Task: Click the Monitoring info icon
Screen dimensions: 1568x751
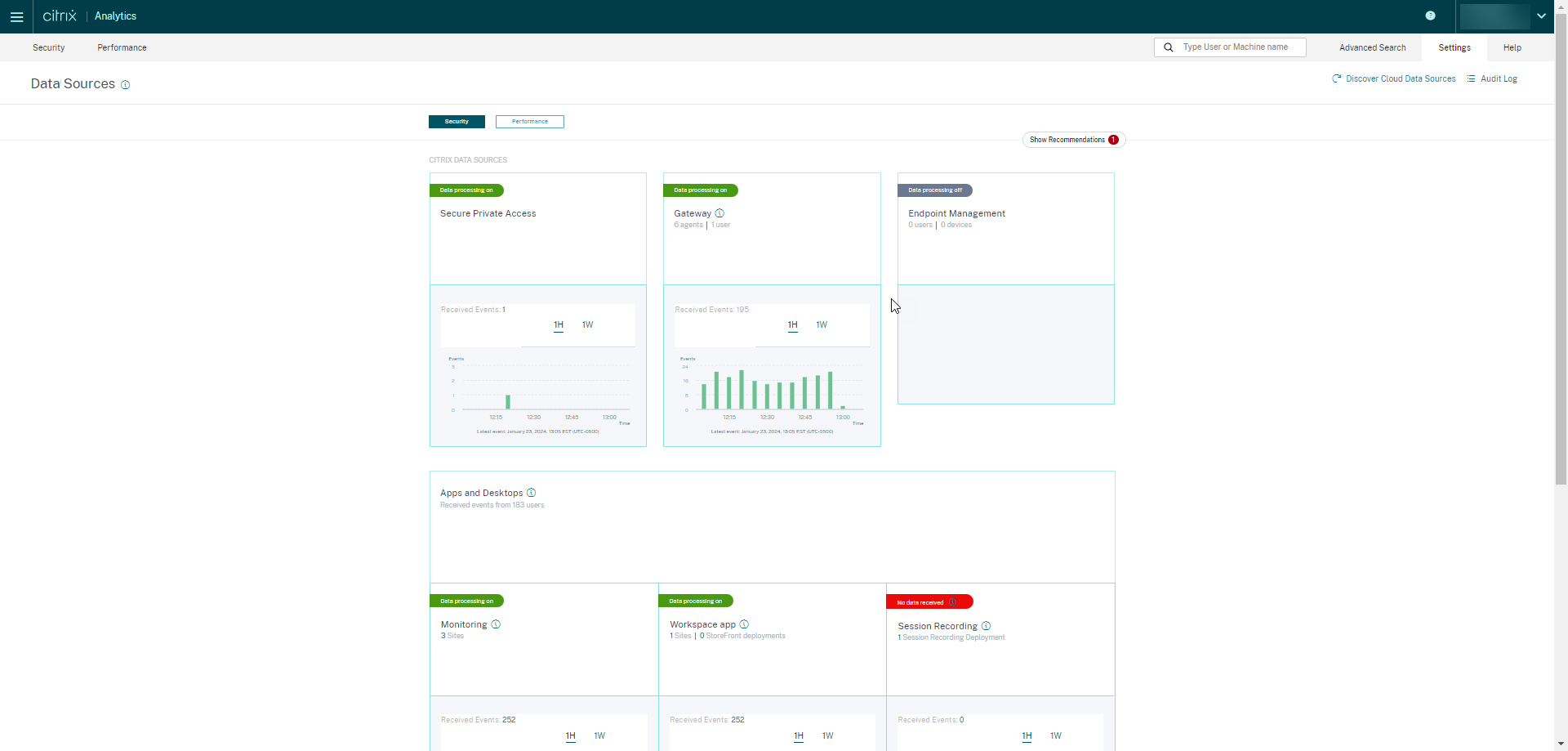Action: click(496, 624)
